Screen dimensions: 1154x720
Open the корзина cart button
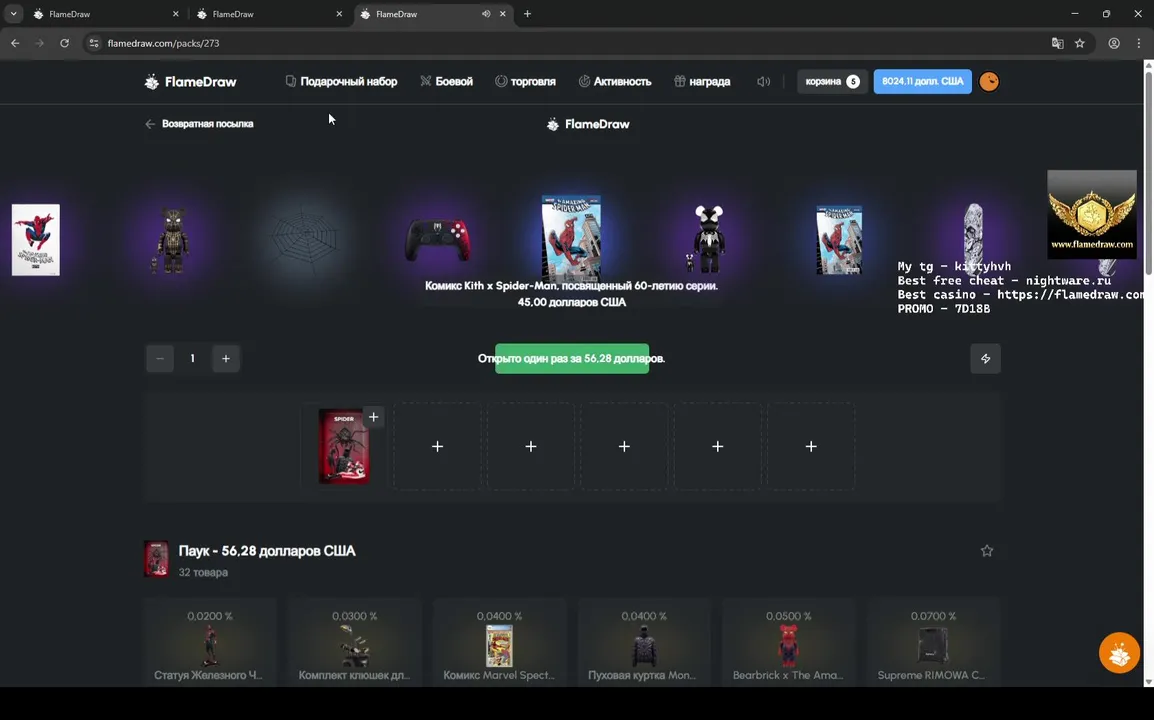point(832,82)
